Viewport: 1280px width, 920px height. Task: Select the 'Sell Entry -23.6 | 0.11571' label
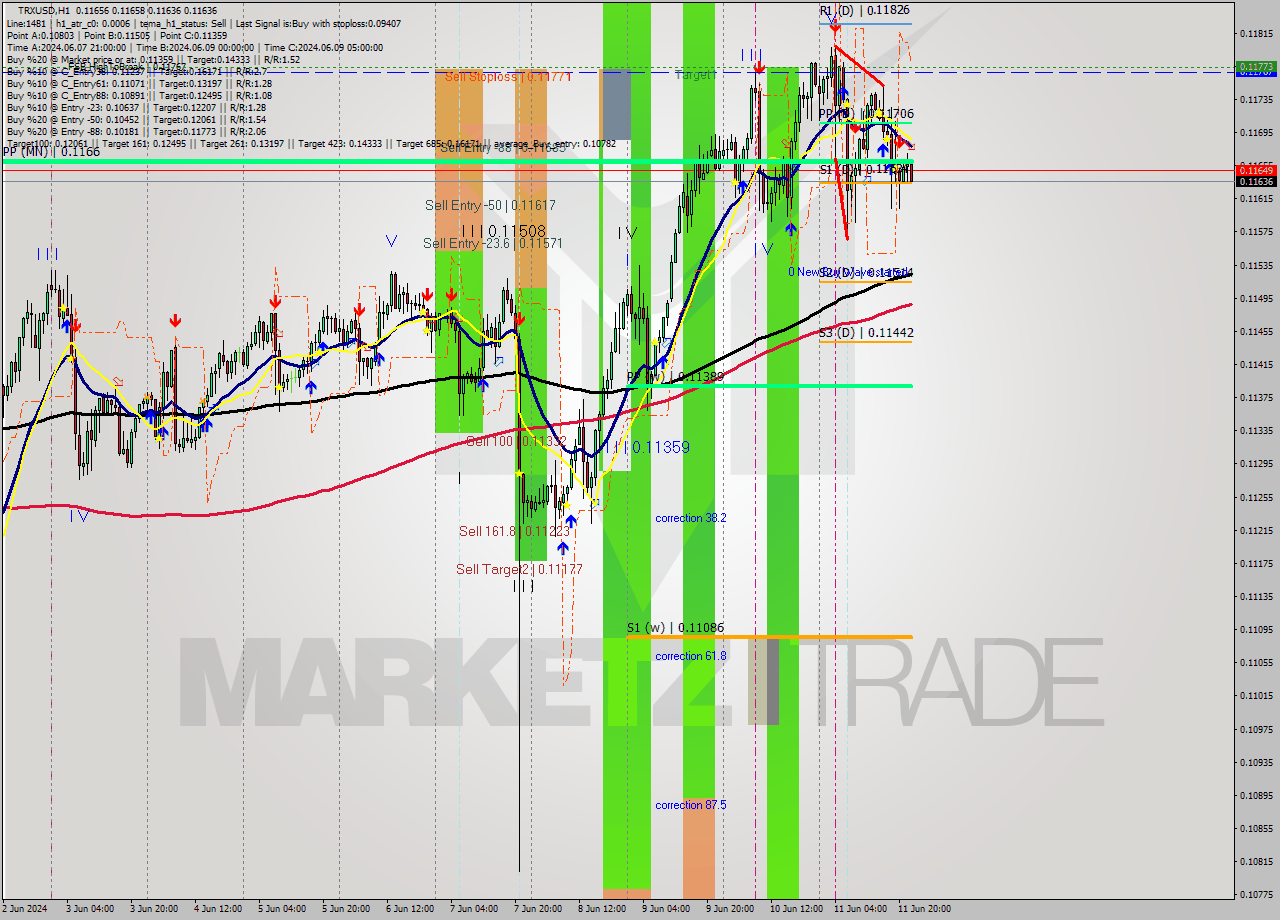point(491,243)
